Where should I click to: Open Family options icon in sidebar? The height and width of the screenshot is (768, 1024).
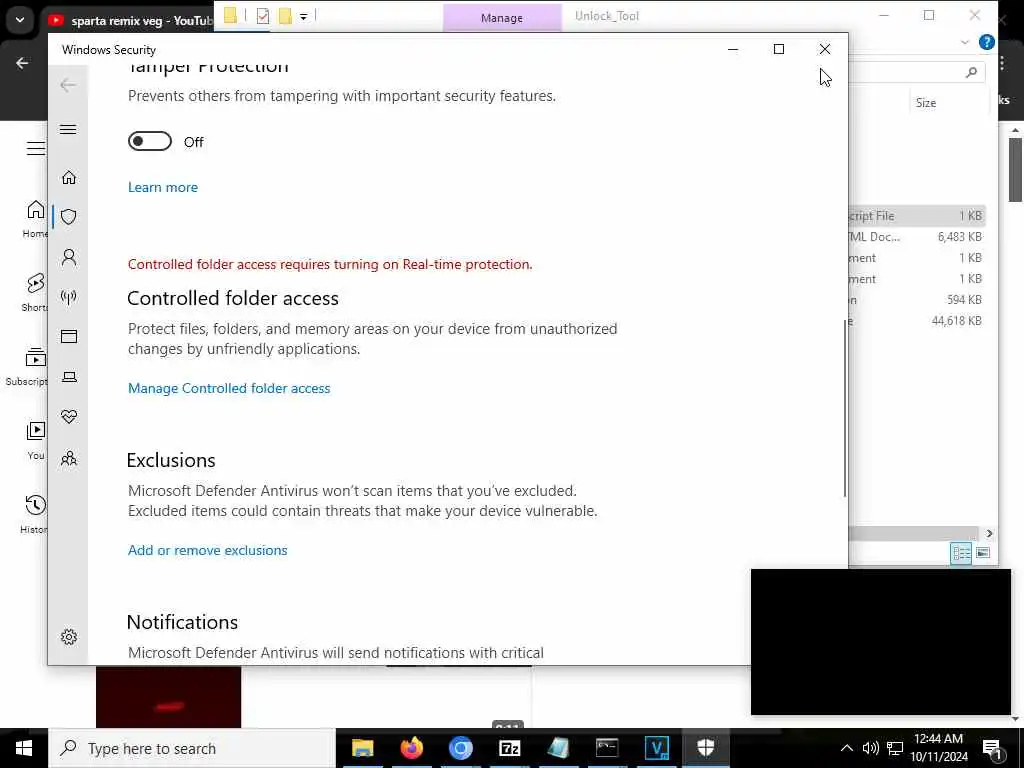tap(69, 458)
